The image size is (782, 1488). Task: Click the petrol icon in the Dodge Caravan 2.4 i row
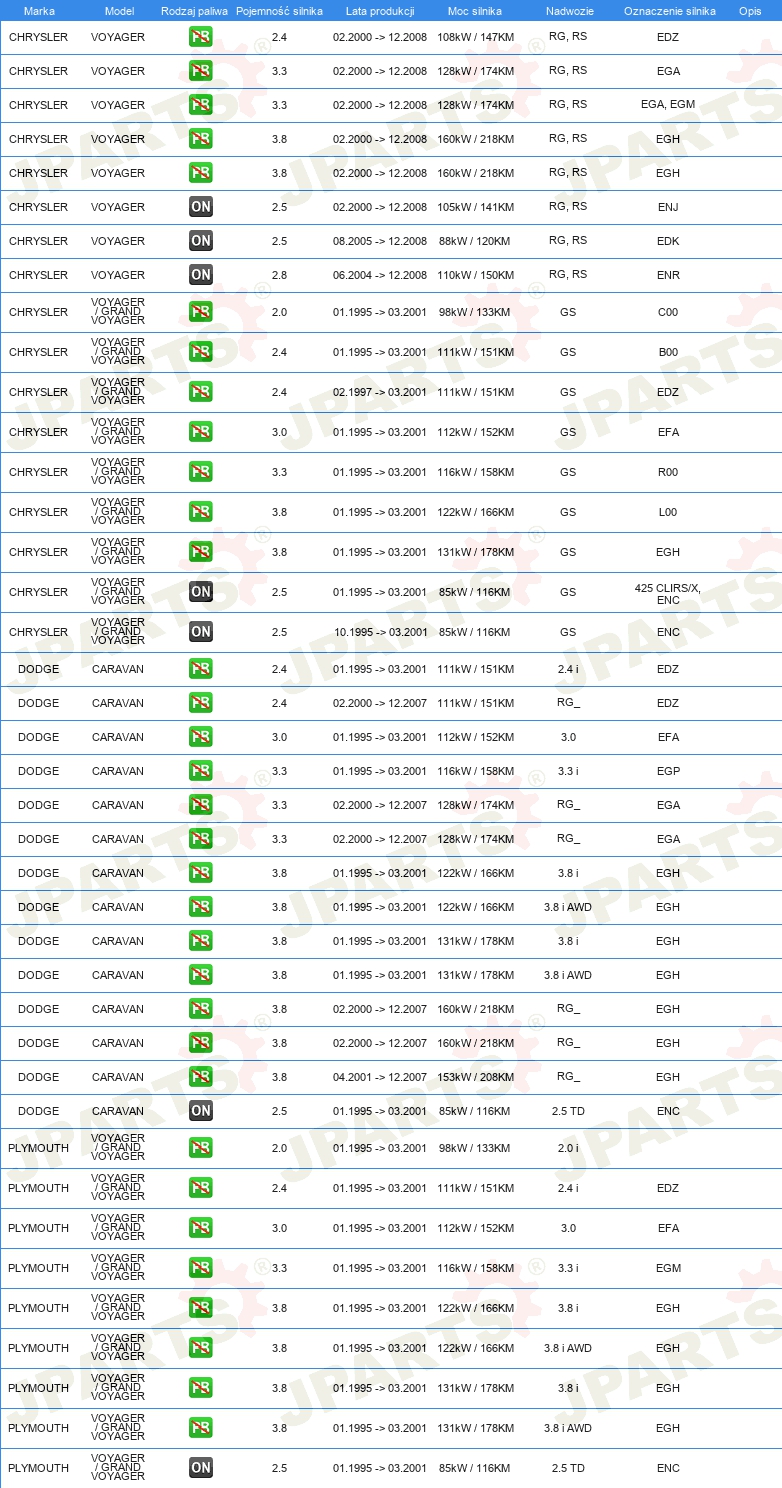(201, 669)
